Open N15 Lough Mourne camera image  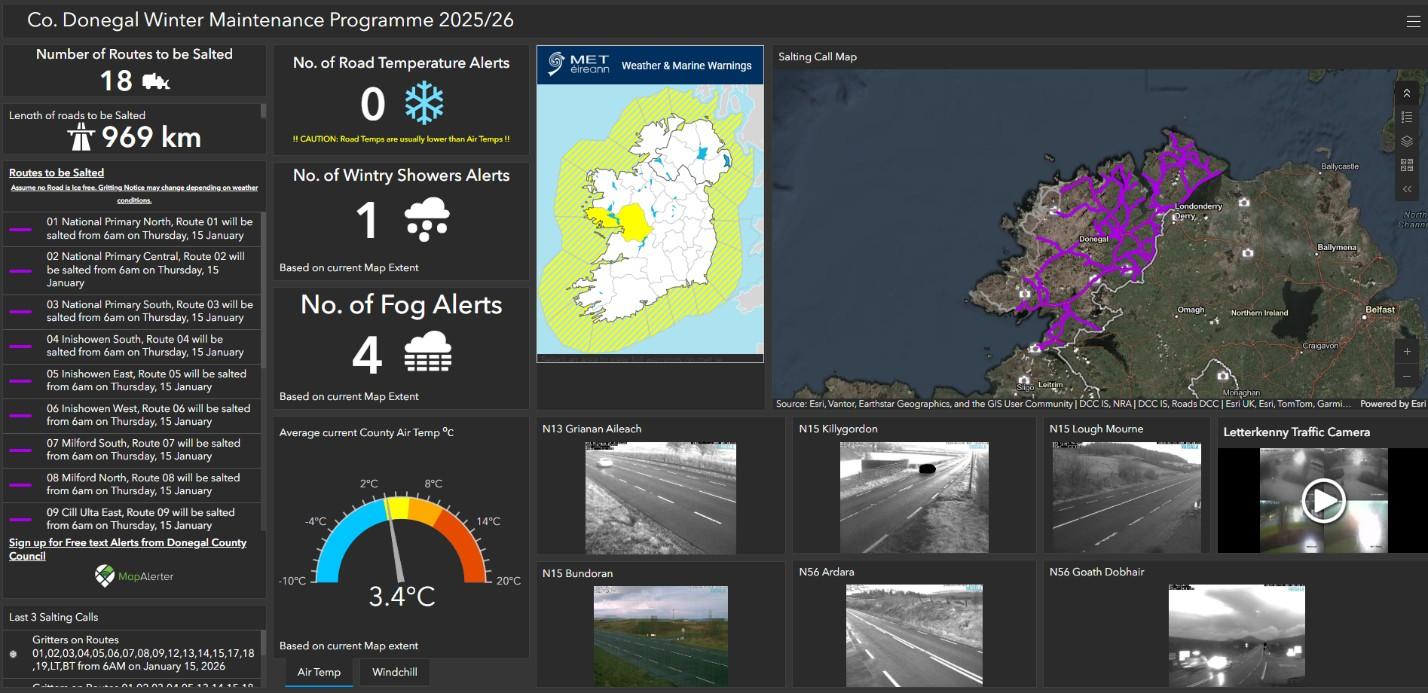coord(1126,498)
